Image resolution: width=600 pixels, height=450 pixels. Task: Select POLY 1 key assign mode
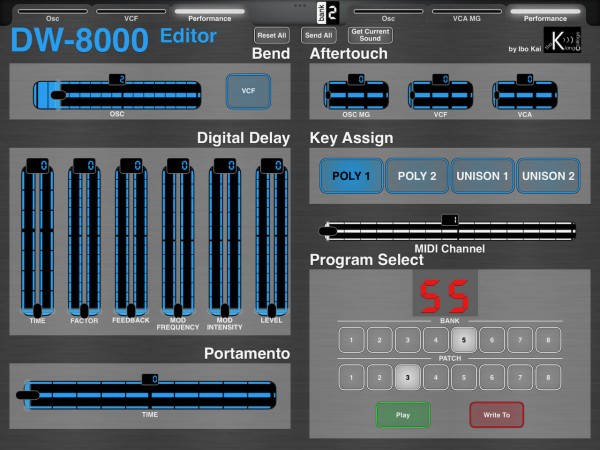tap(351, 176)
